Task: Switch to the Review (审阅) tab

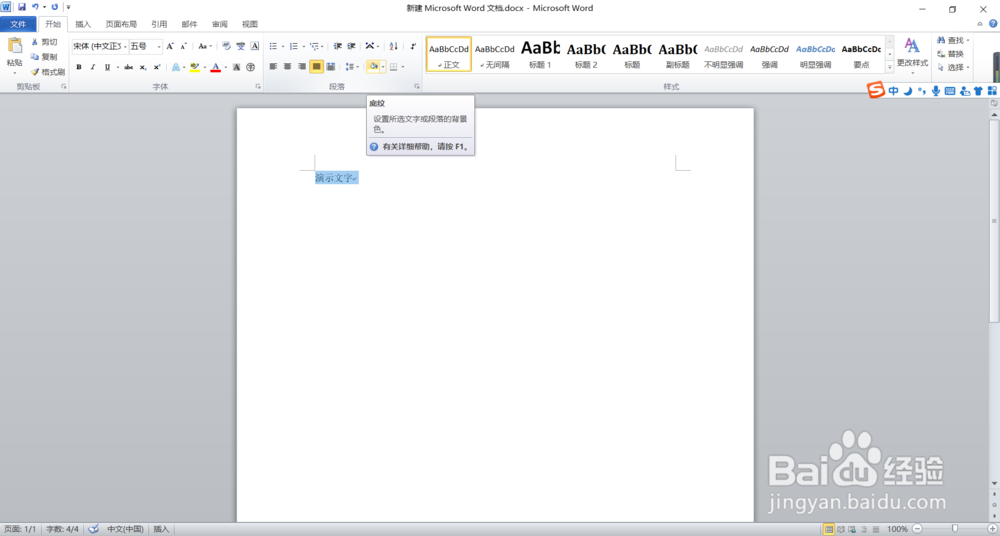Action: [219, 24]
